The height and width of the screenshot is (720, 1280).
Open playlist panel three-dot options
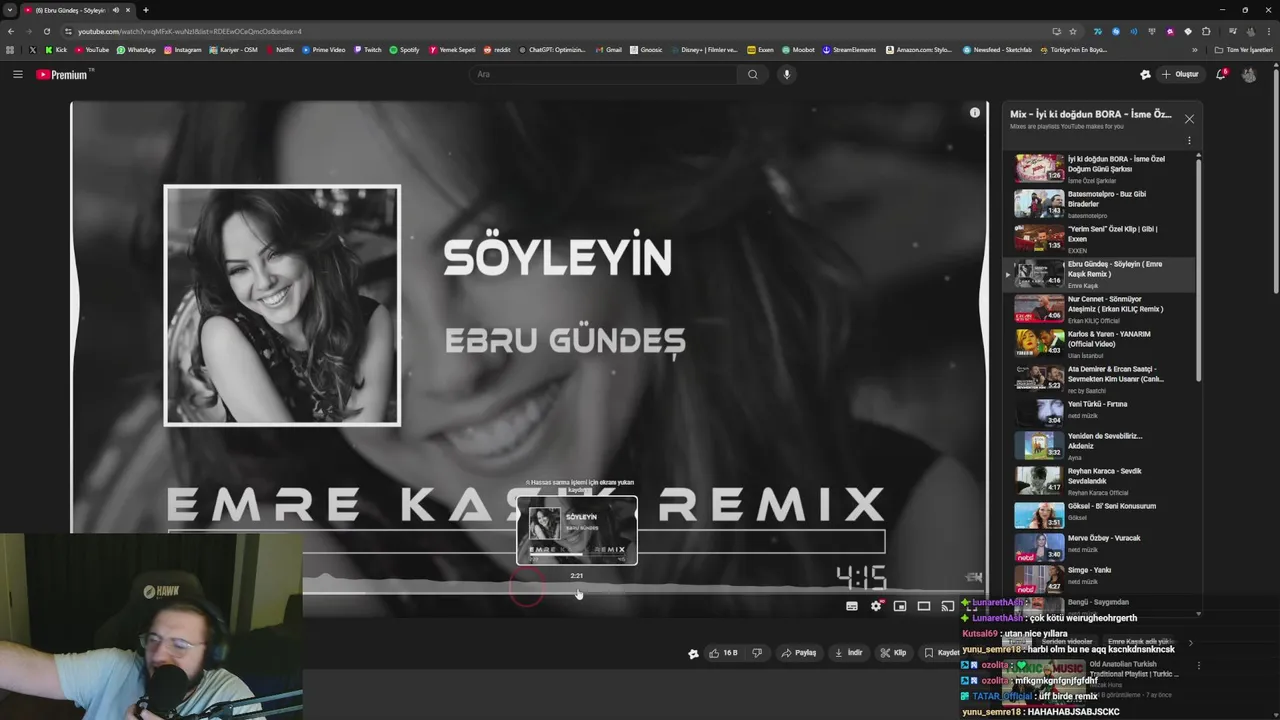1189,140
